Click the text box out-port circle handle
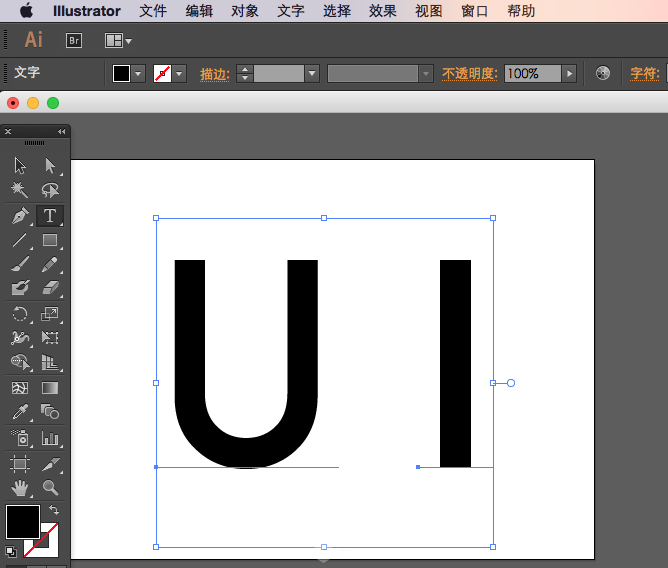This screenshot has width=668, height=568. point(511,383)
